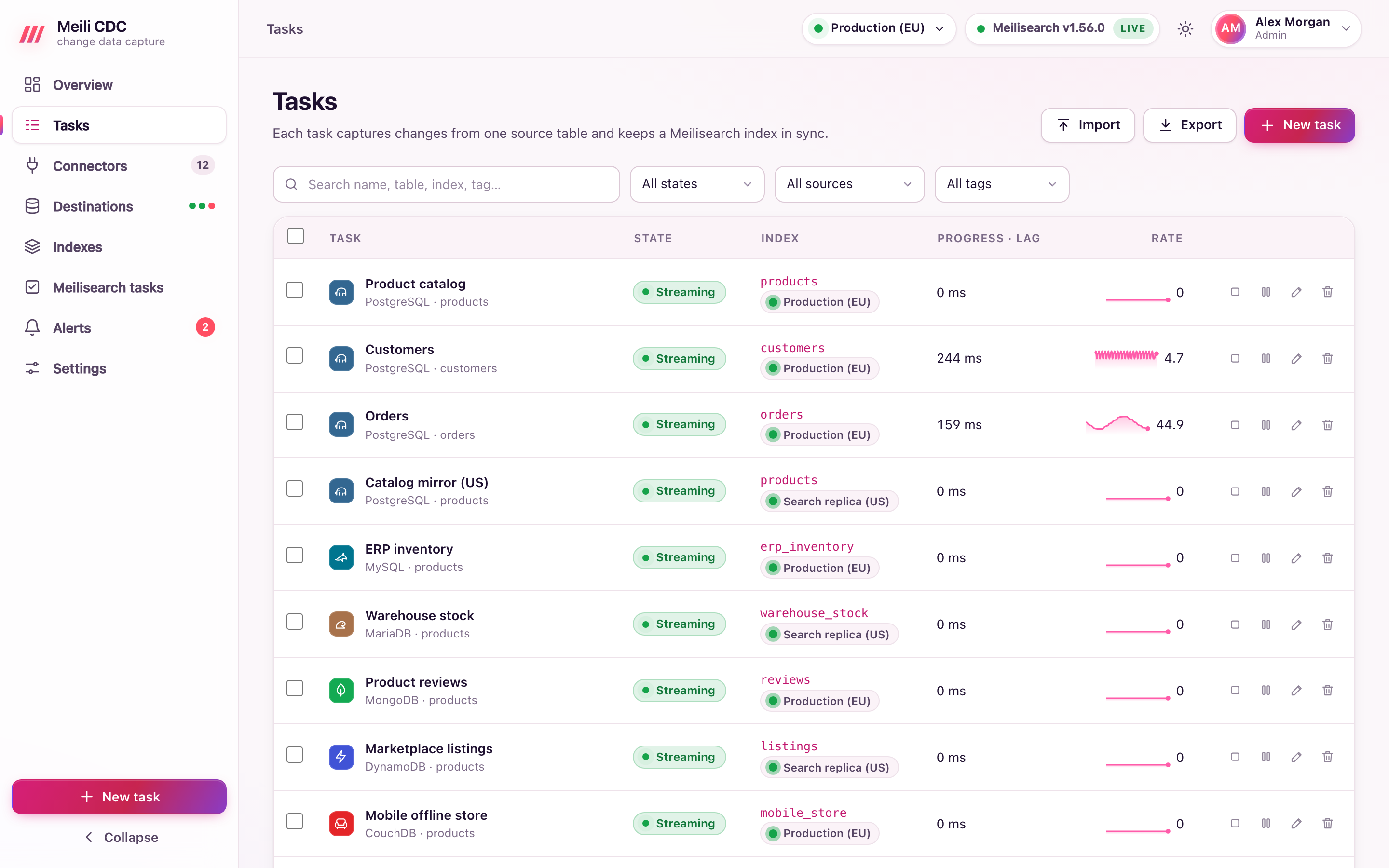The image size is (1389, 868).
Task: Open Connectors in the sidebar
Action: click(x=119, y=166)
